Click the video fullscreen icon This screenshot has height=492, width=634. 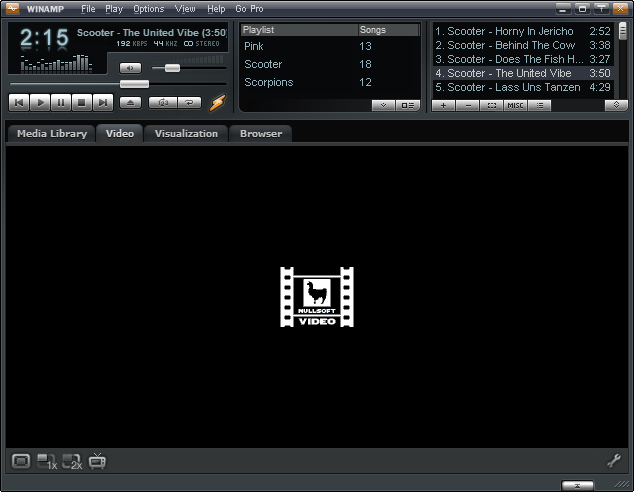[x=21, y=461]
